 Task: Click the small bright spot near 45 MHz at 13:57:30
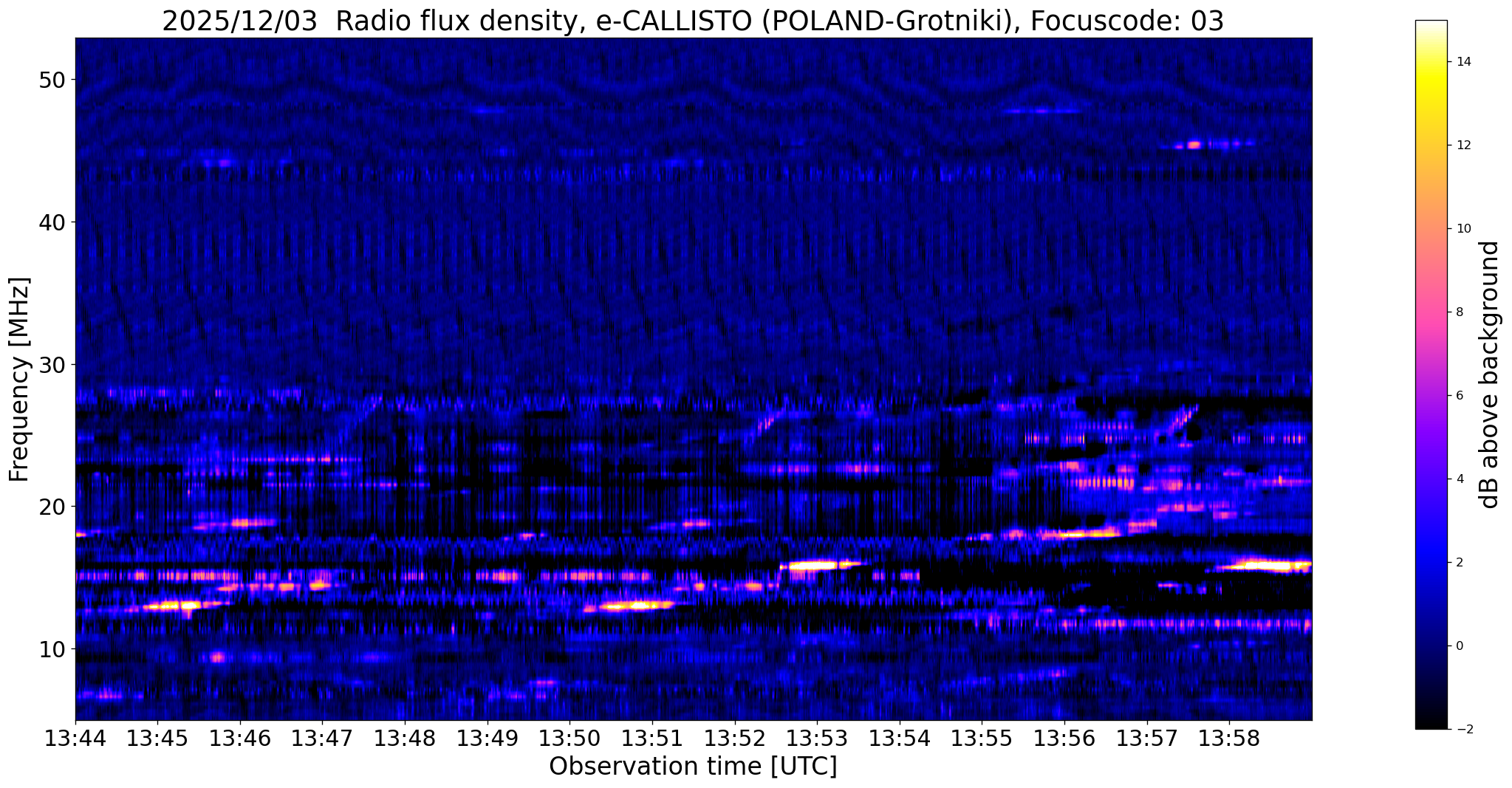click(x=1194, y=145)
